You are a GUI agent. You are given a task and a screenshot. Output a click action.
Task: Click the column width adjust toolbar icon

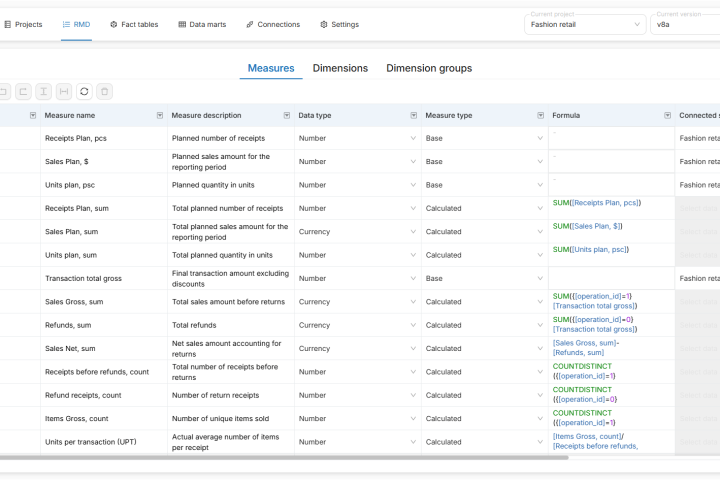(64, 91)
